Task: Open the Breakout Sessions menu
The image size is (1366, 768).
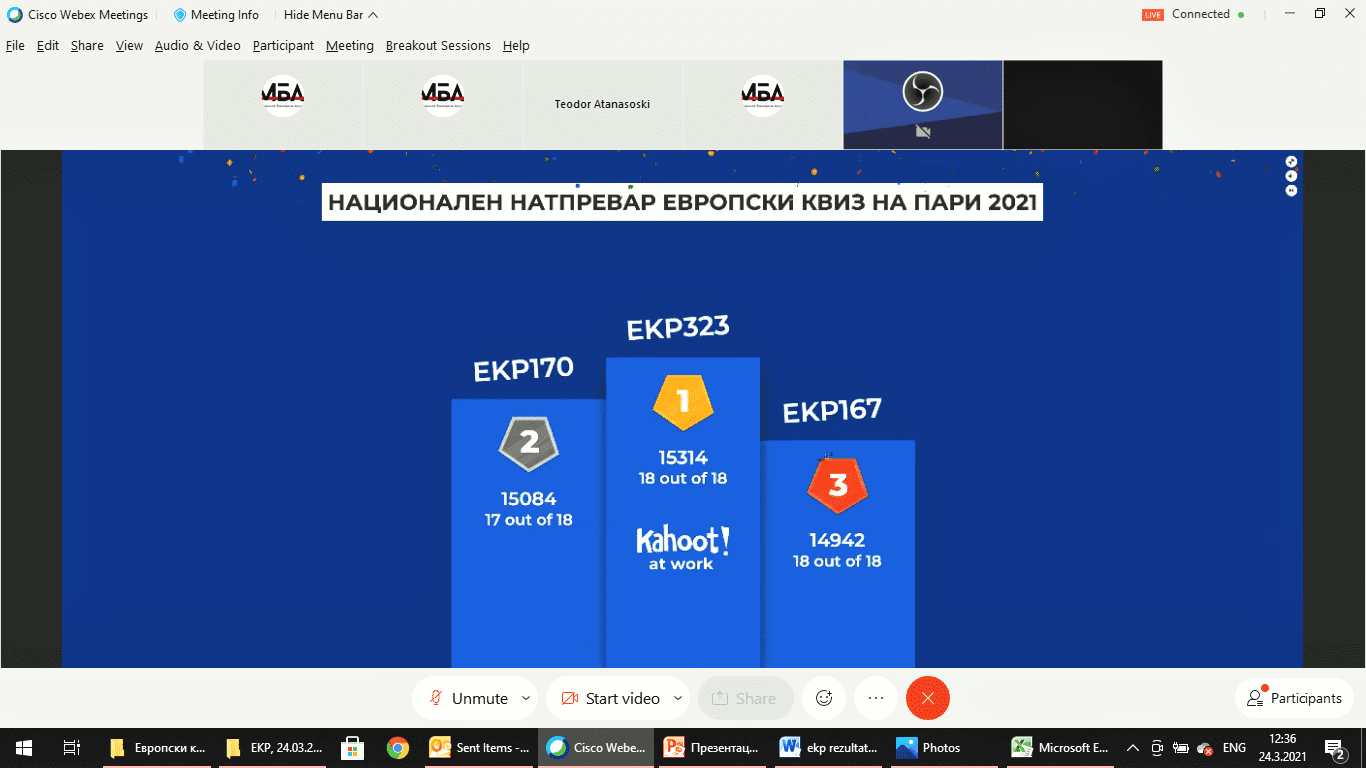Action: coord(438,45)
